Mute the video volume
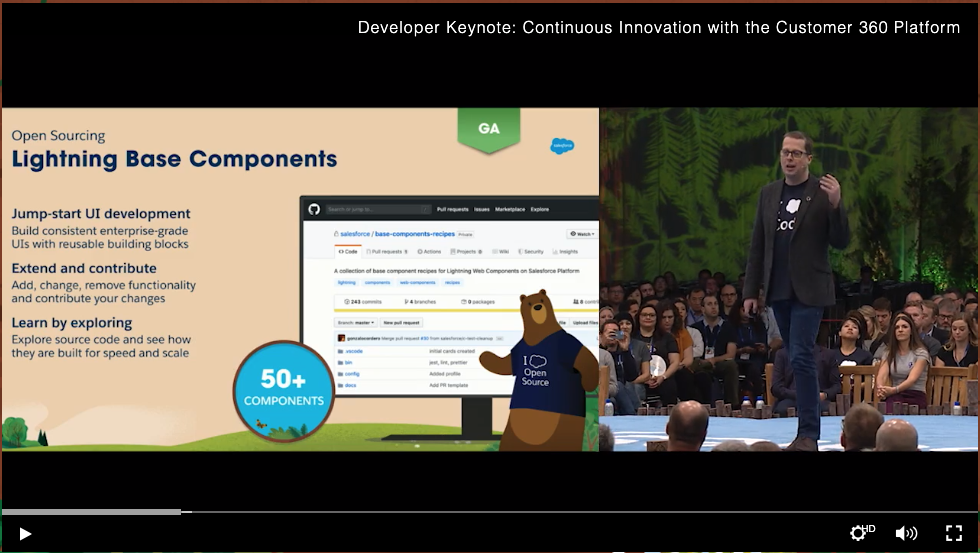The height and width of the screenshot is (553, 980). [x=906, y=533]
